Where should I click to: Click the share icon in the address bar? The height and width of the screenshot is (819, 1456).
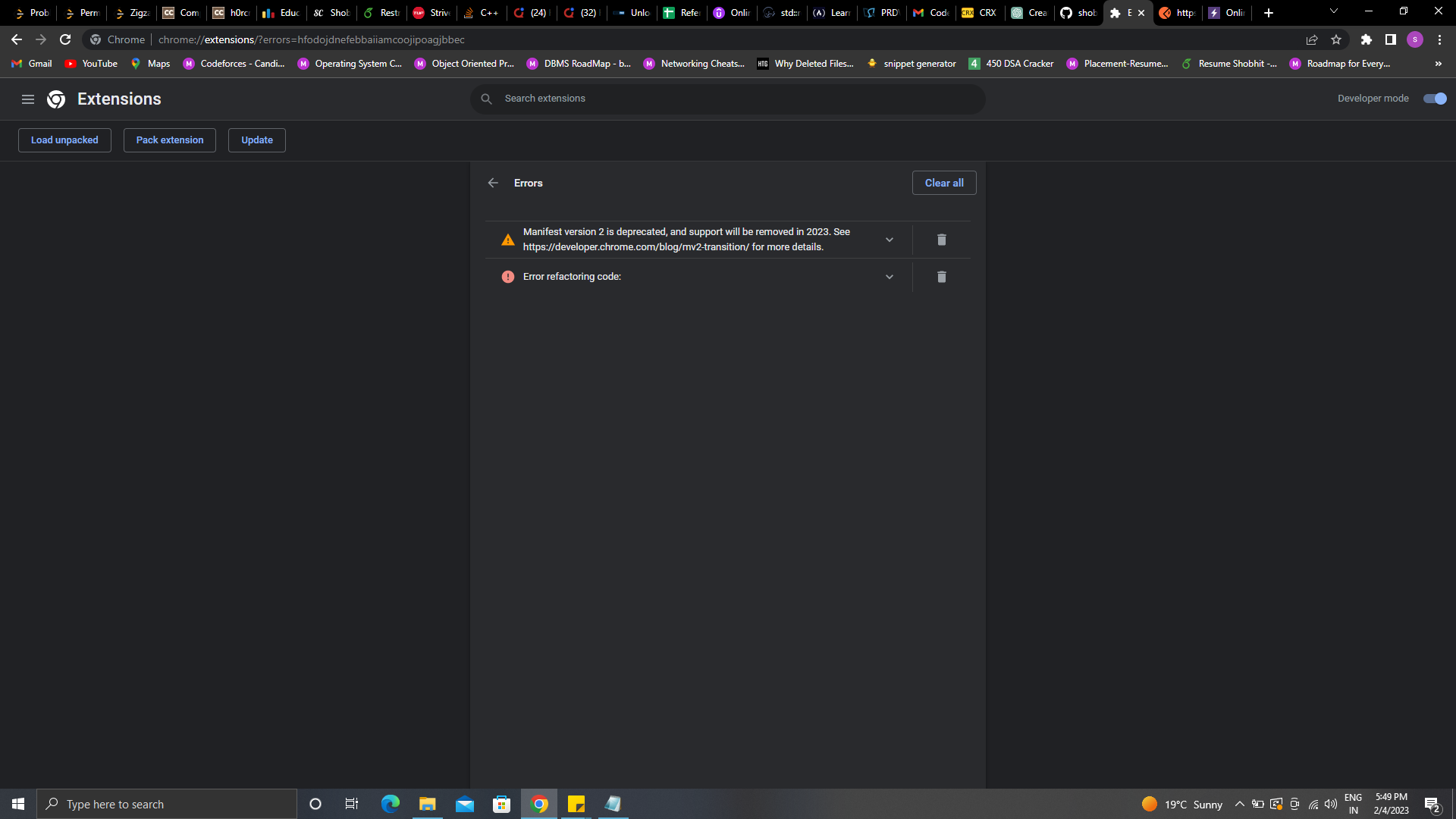click(1311, 39)
